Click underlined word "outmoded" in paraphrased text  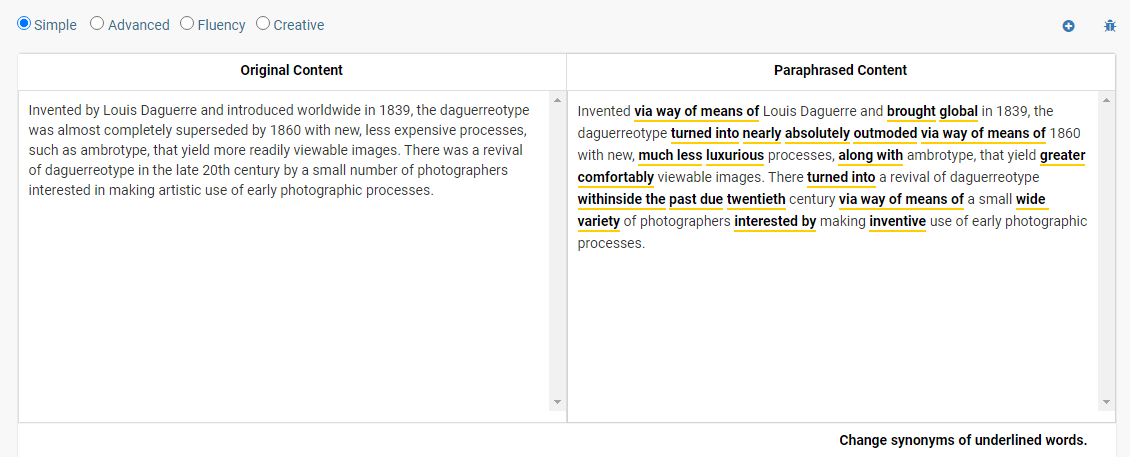coord(885,133)
